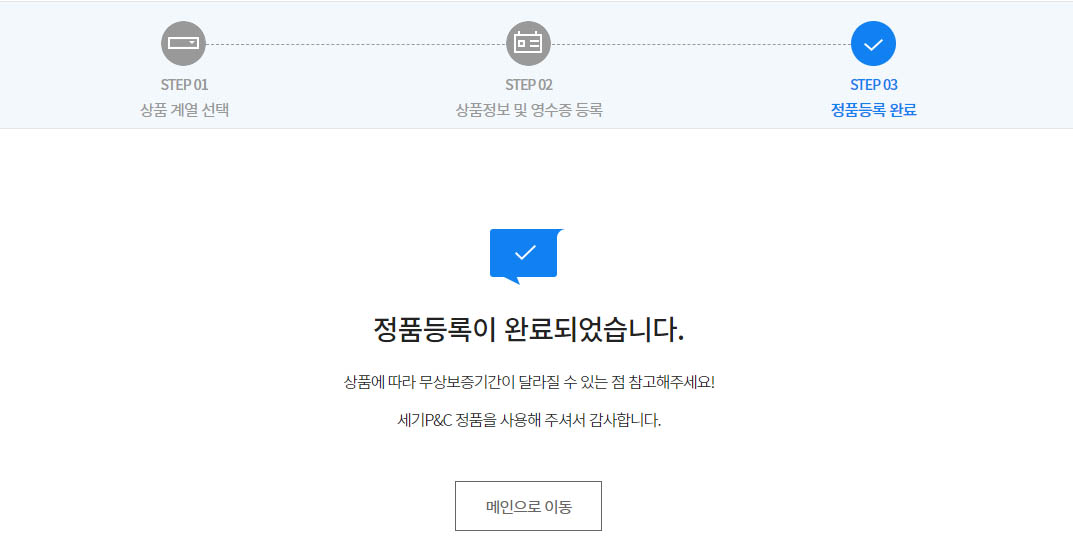Click the 세기P&C thank-you sentence
The width and height of the screenshot is (1073, 550).
coord(529,420)
